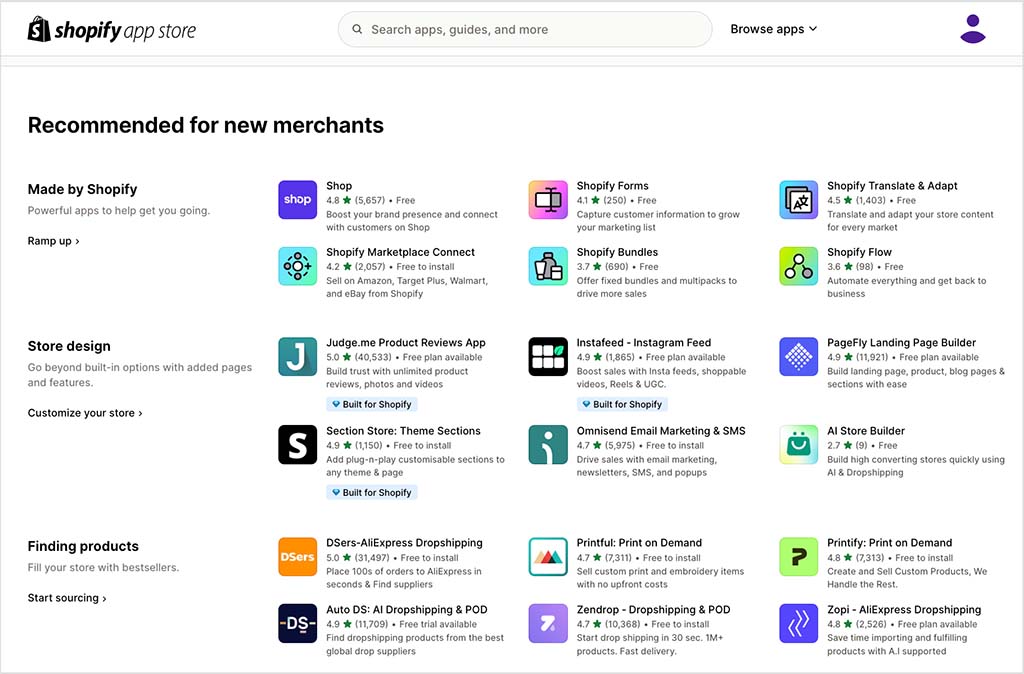Open the Auto DS Dropshipping icon
This screenshot has height=674, width=1024.
(x=298, y=624)
